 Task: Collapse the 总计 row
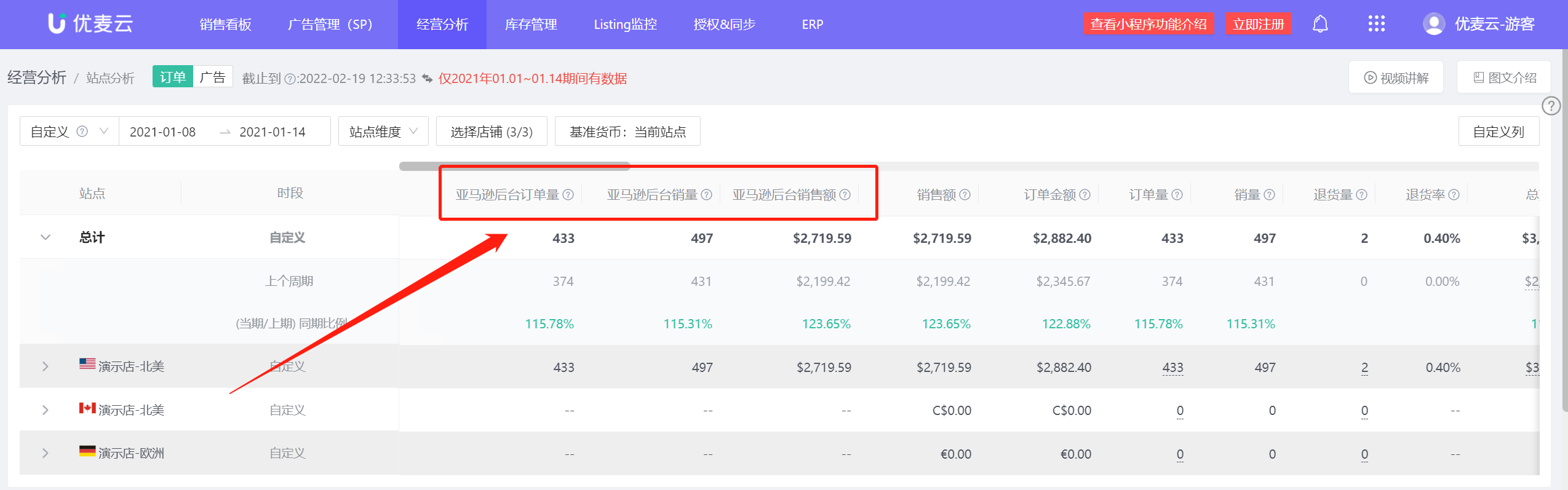click(46, 238)
